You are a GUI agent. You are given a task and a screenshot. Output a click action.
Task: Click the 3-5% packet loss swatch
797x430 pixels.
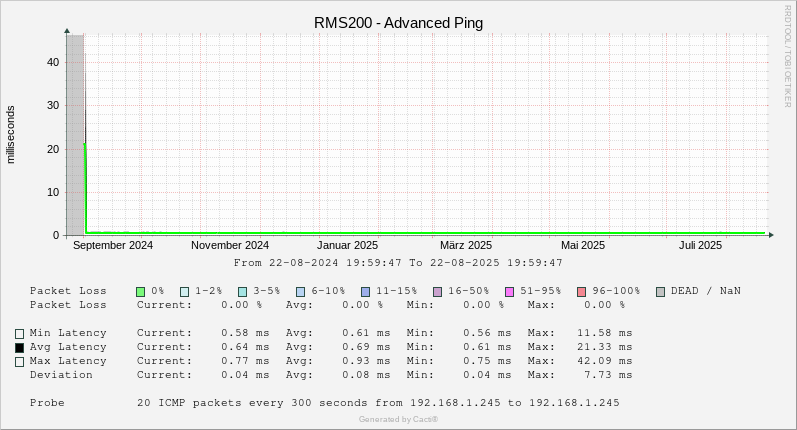(x=243, y=292)
